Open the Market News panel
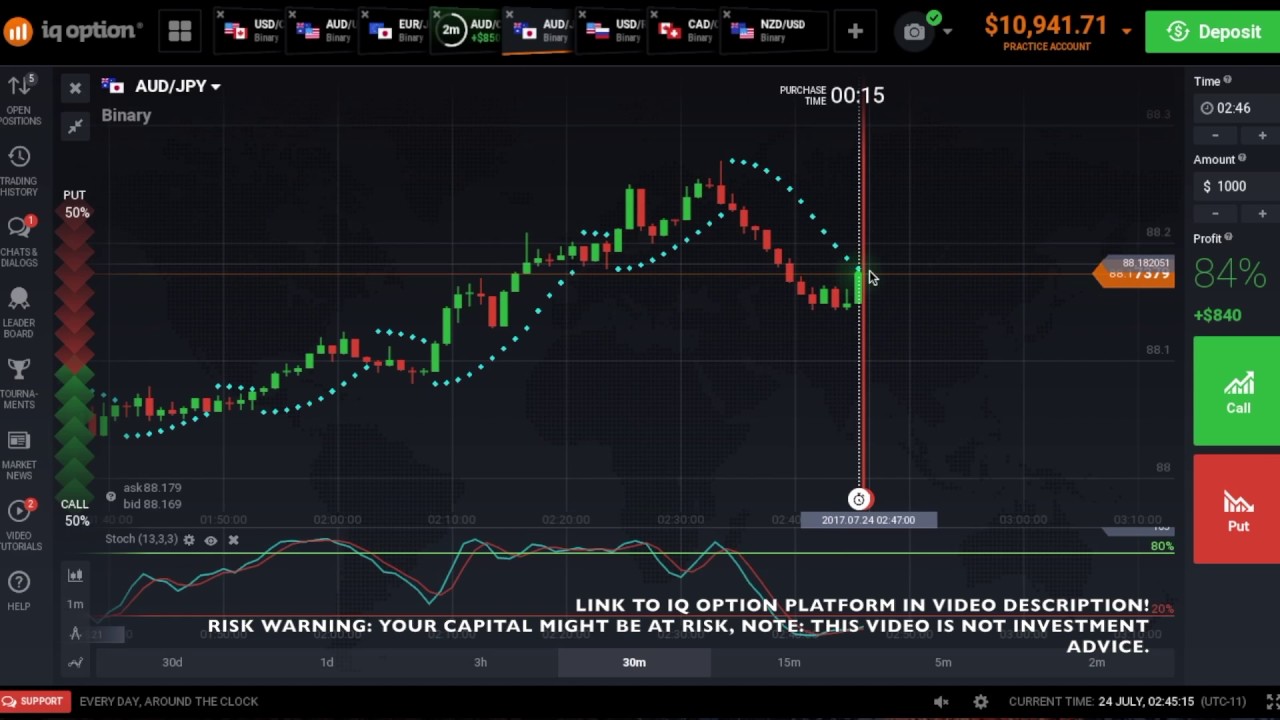The image size is (1280, 720). point(19,454)
